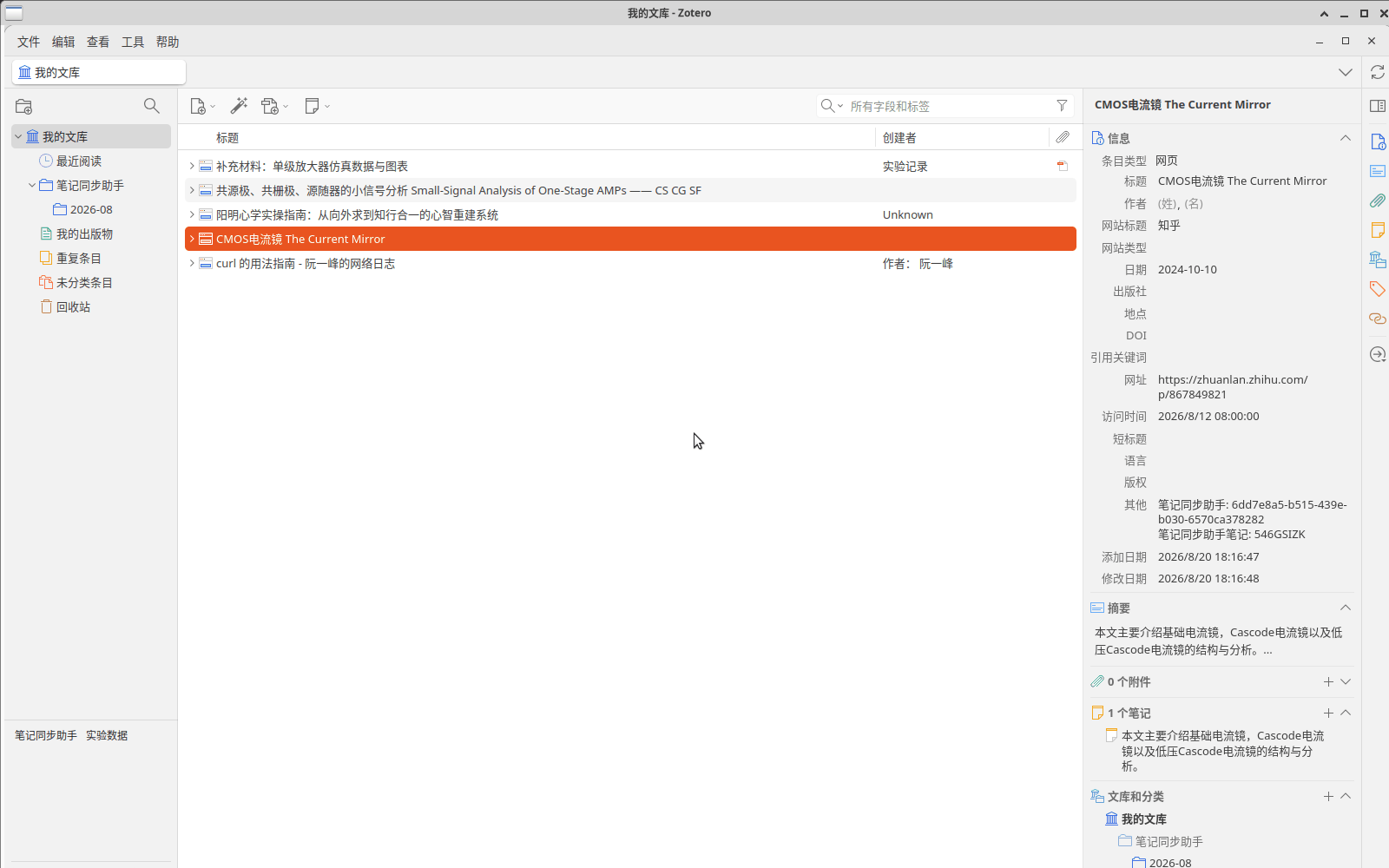Click the sync with zotero.org icon
The width and height of the screenshot is (1389, 868).
[1377, 72]
